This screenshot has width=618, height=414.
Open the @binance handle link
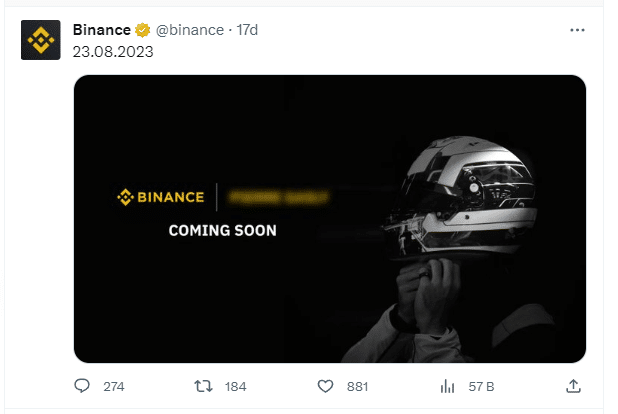[190, 30]
